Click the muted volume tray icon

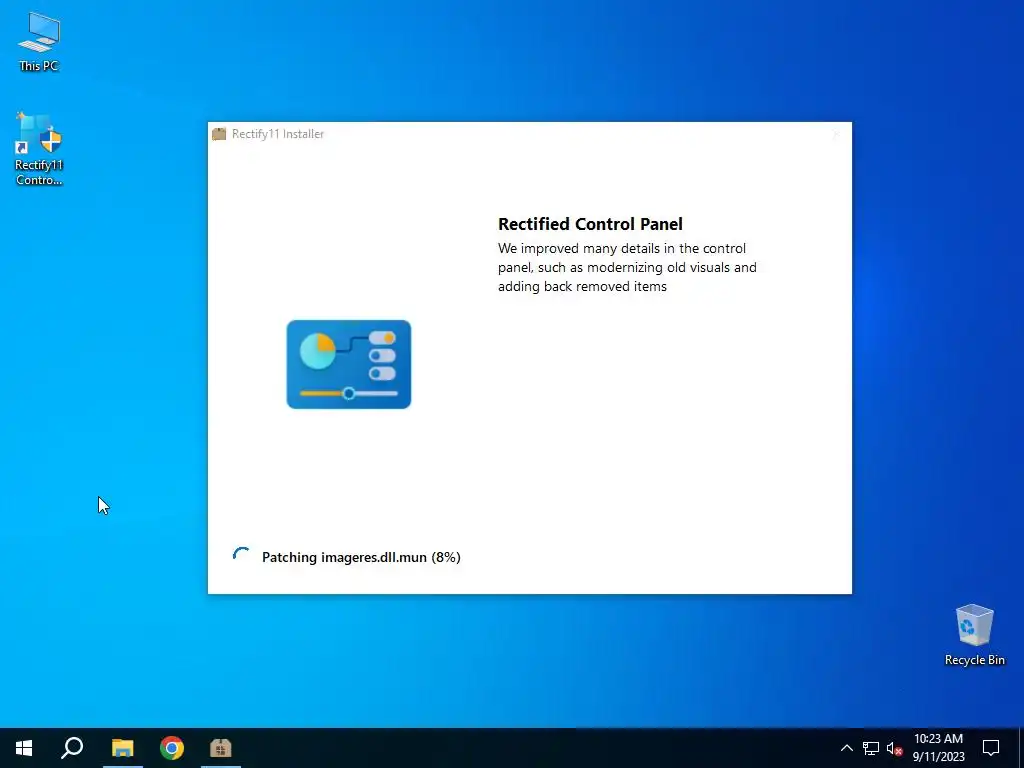(894, 748)
